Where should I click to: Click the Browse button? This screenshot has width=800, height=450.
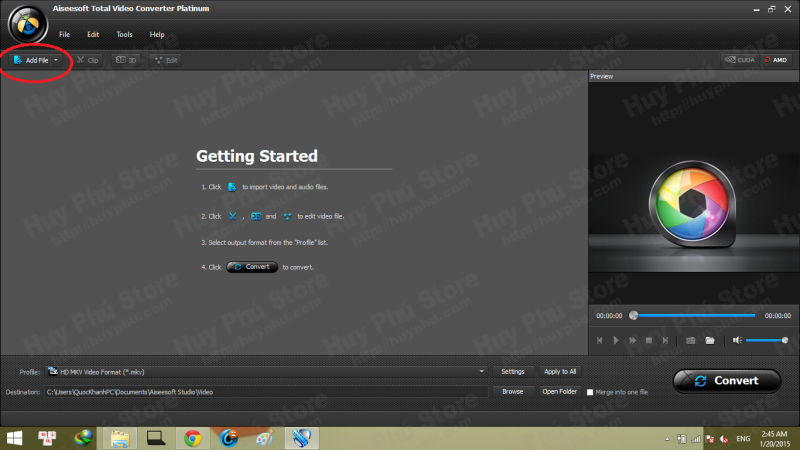click(x=513, y=392)
